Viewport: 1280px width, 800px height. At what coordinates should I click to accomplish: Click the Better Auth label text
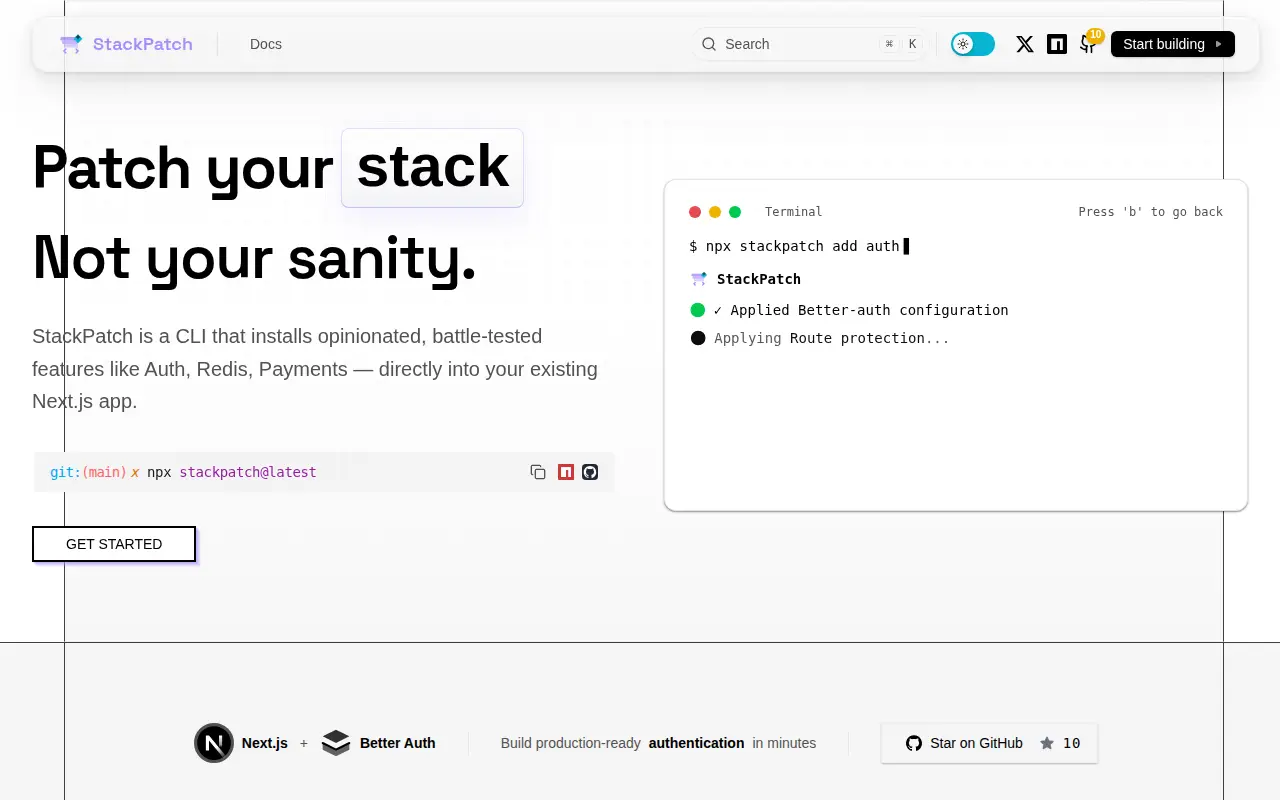(398, 743)
